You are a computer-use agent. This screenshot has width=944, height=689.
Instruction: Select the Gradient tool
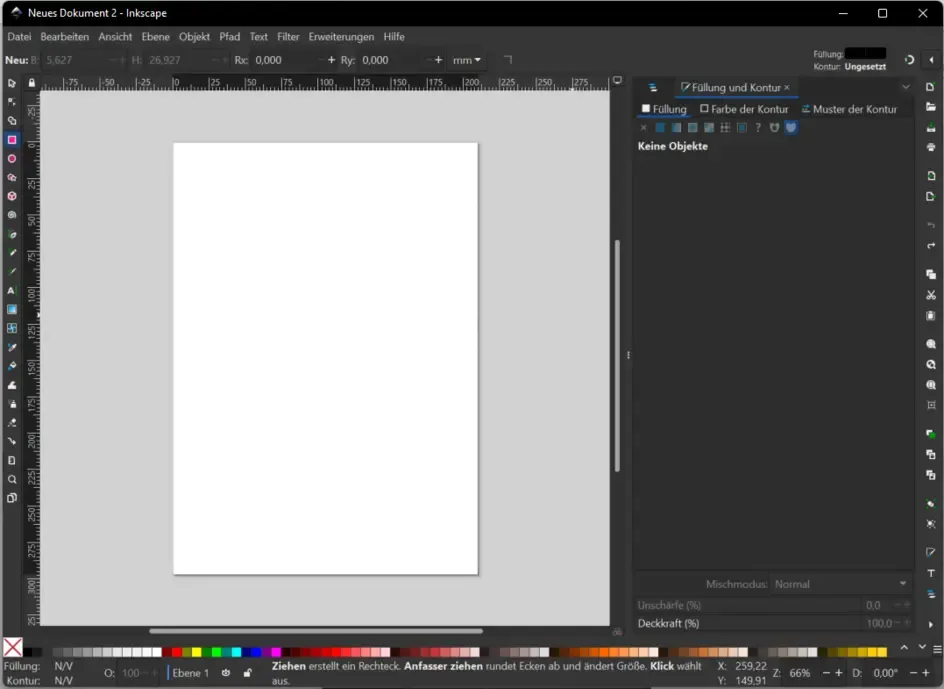12,309
